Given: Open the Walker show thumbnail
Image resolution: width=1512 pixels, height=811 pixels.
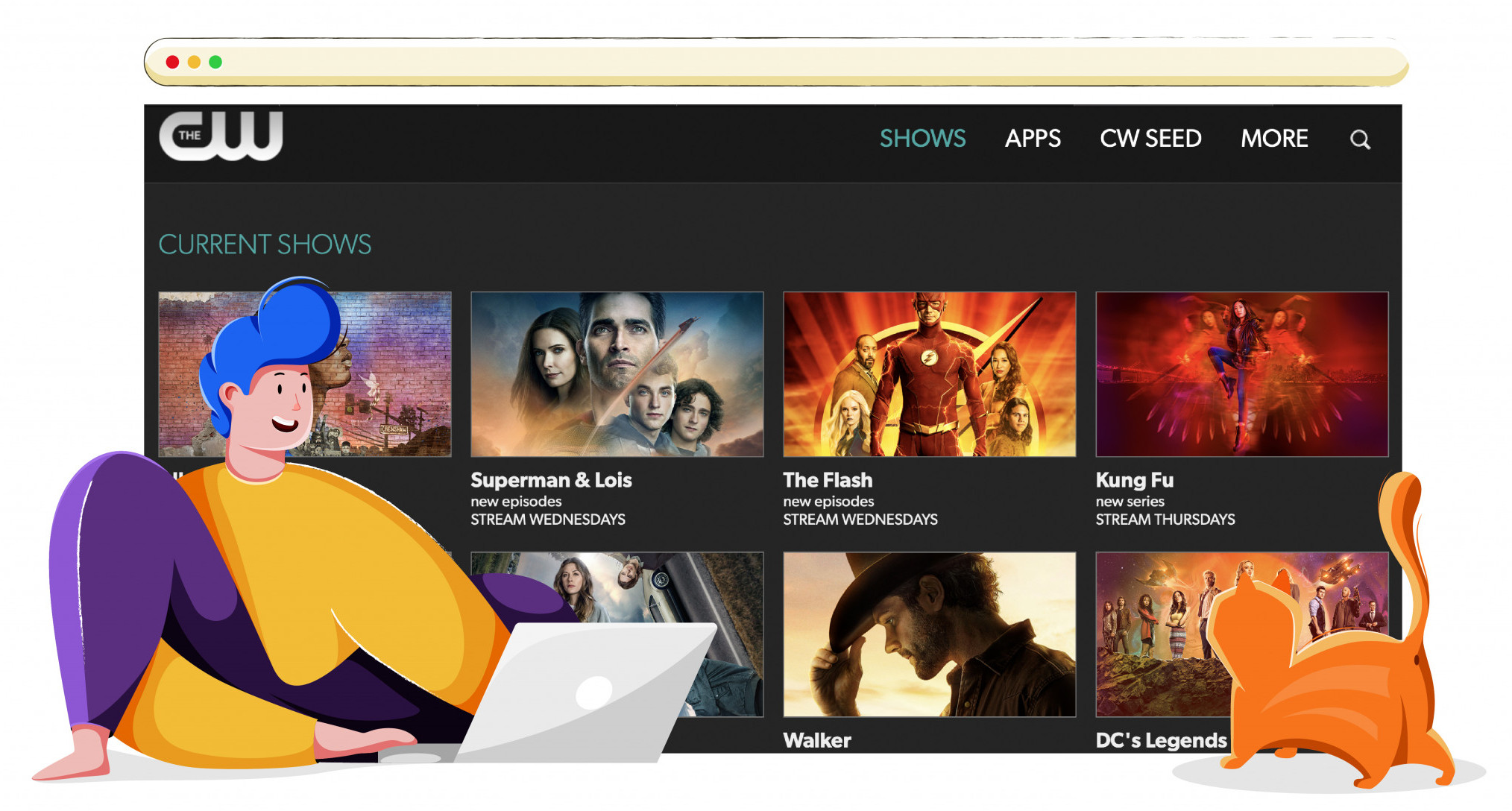Looking at the screenshot, I should tap(930, 634).
